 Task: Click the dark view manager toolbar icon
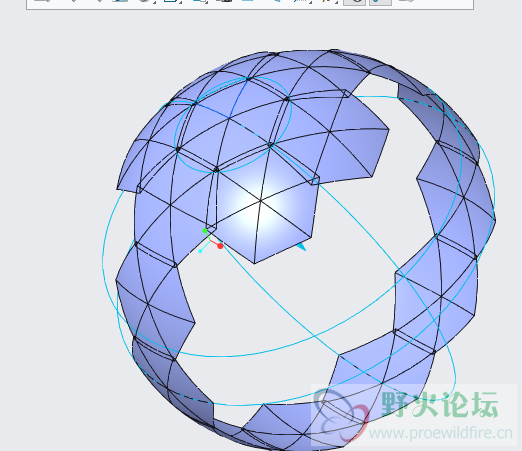pyautogui.click(x=224, y=1)
